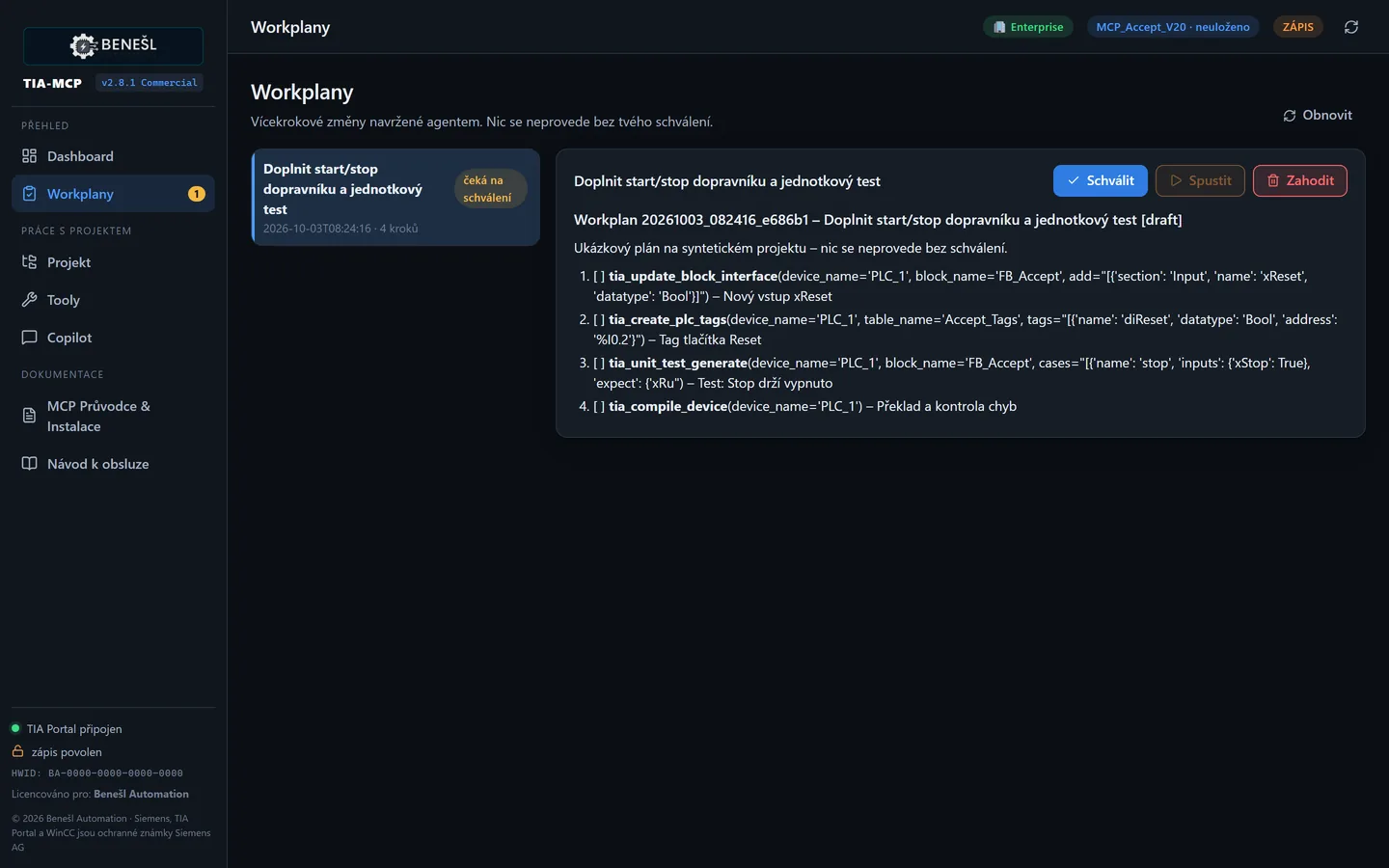The width and height of the screenshot is (1389, 868).
Task: Click the HWID: BA-0000-0000-0000-0000 text
Action: point(97,773)
